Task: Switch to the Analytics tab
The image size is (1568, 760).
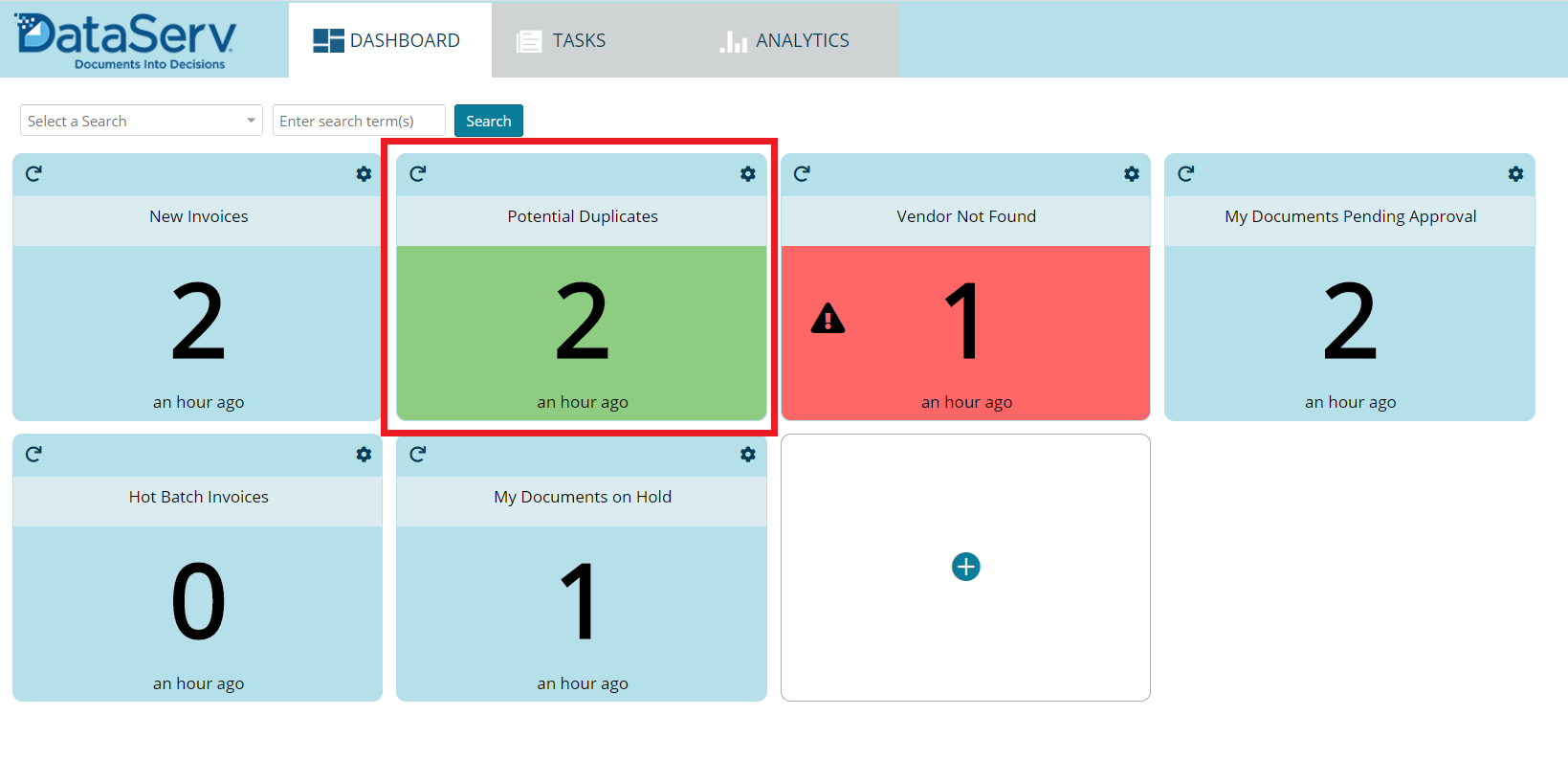Action: point(784,40)
